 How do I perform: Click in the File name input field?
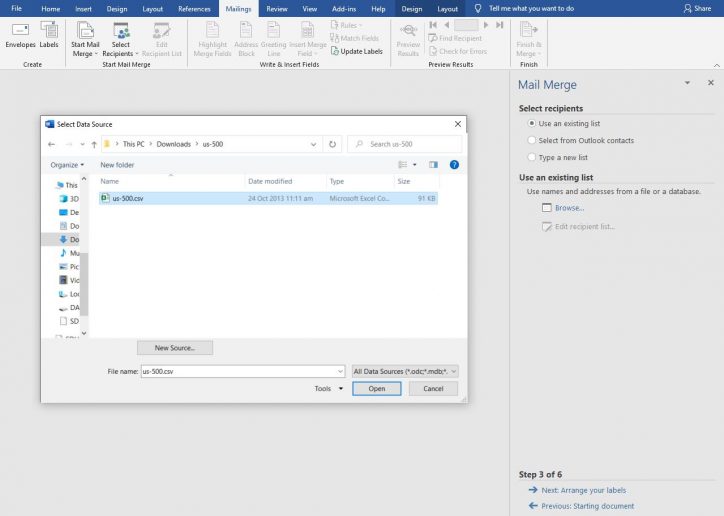[x=238, y=371]
